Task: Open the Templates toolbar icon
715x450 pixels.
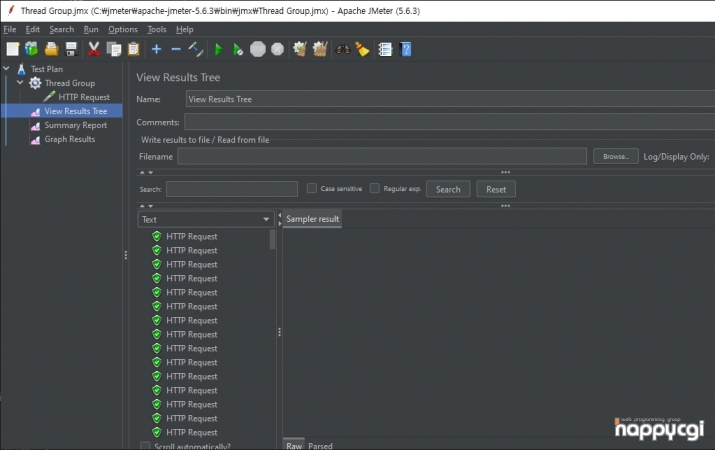Action: pyautogui.click(x=31, y=49)
